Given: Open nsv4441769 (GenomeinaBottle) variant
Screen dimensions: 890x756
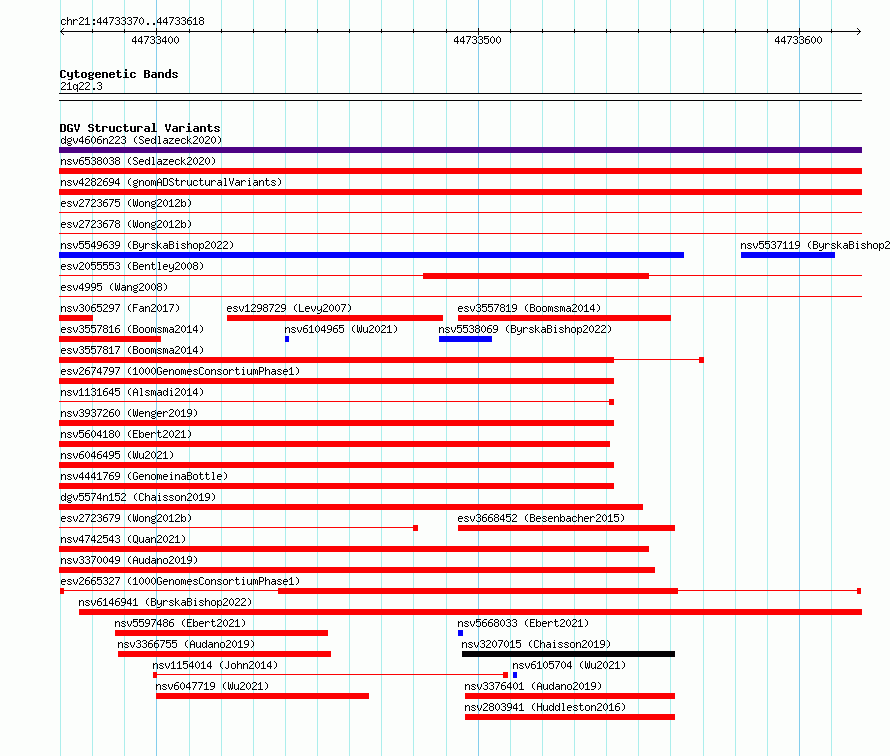Looking at the screenshot, I should pyautogui.click(x=144, y=476).
